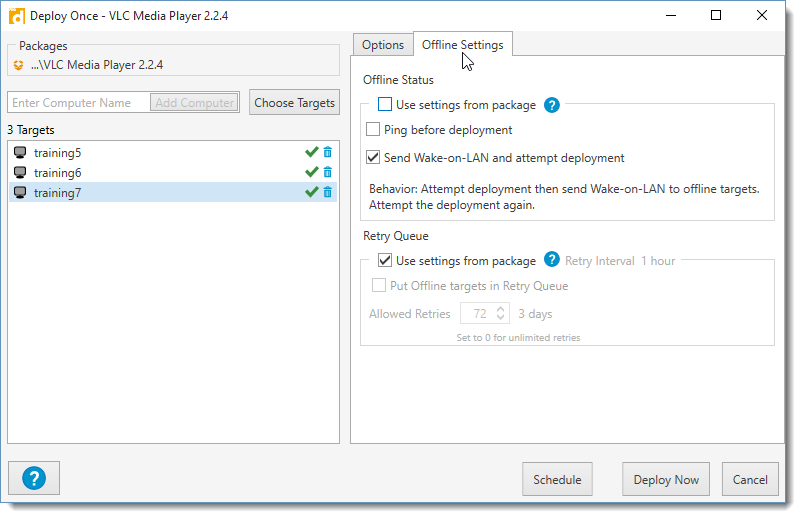Switch to the Options tab
The image size is (801, 518).
[382, 45]
